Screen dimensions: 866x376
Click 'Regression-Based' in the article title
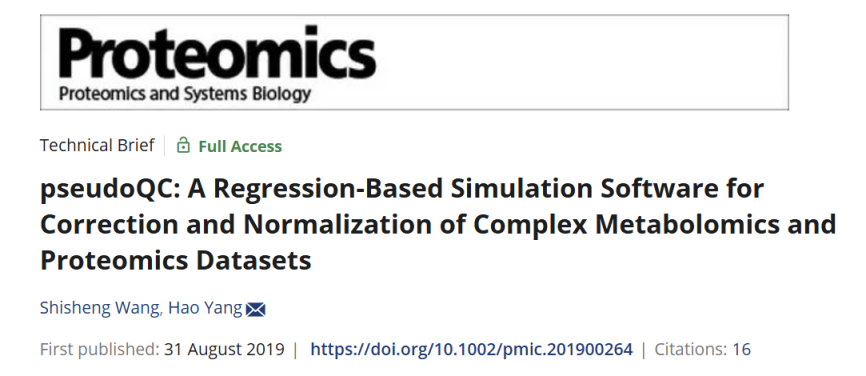coord(328,189)
